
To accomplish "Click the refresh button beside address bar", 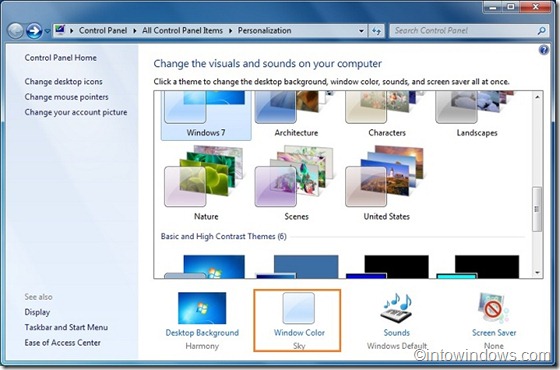I will (x=376, y=31).
